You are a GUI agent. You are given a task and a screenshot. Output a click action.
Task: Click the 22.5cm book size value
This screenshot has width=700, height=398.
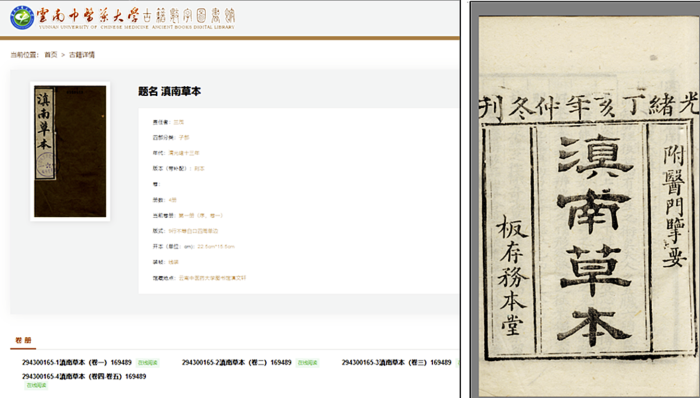216,246
